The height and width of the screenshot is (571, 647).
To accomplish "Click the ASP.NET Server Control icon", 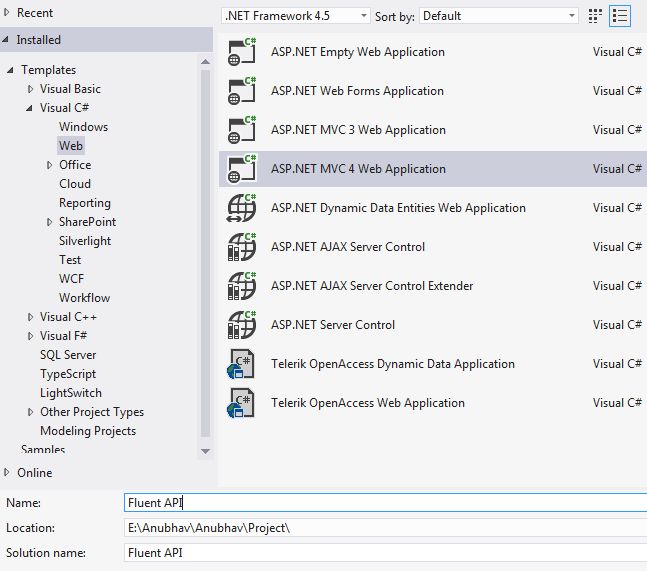I will coord(243,326).
